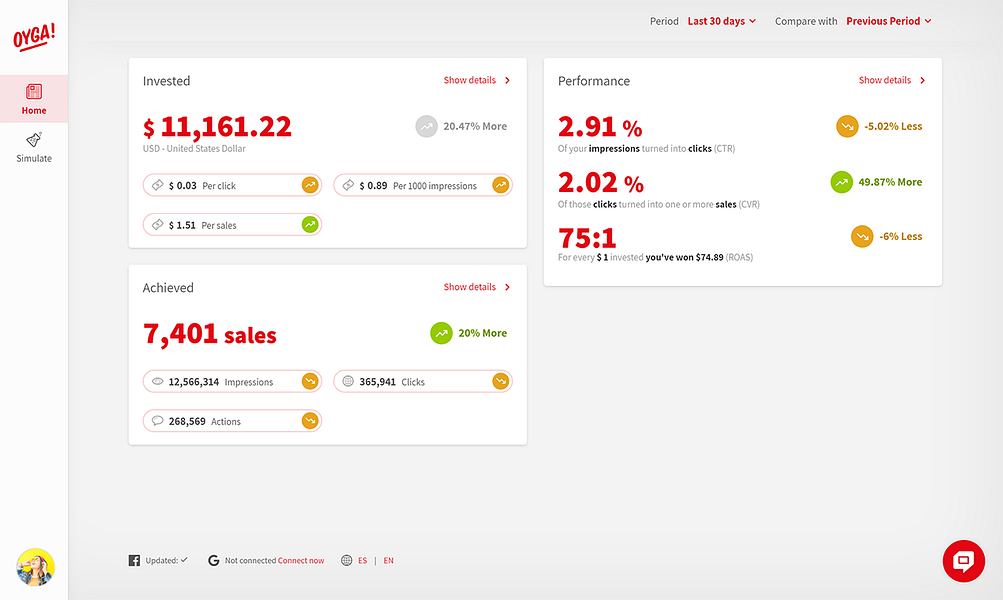Screen dimensions: 1003x600
Task: Click the OYGA! logo
Action: [x=34, y=36]
